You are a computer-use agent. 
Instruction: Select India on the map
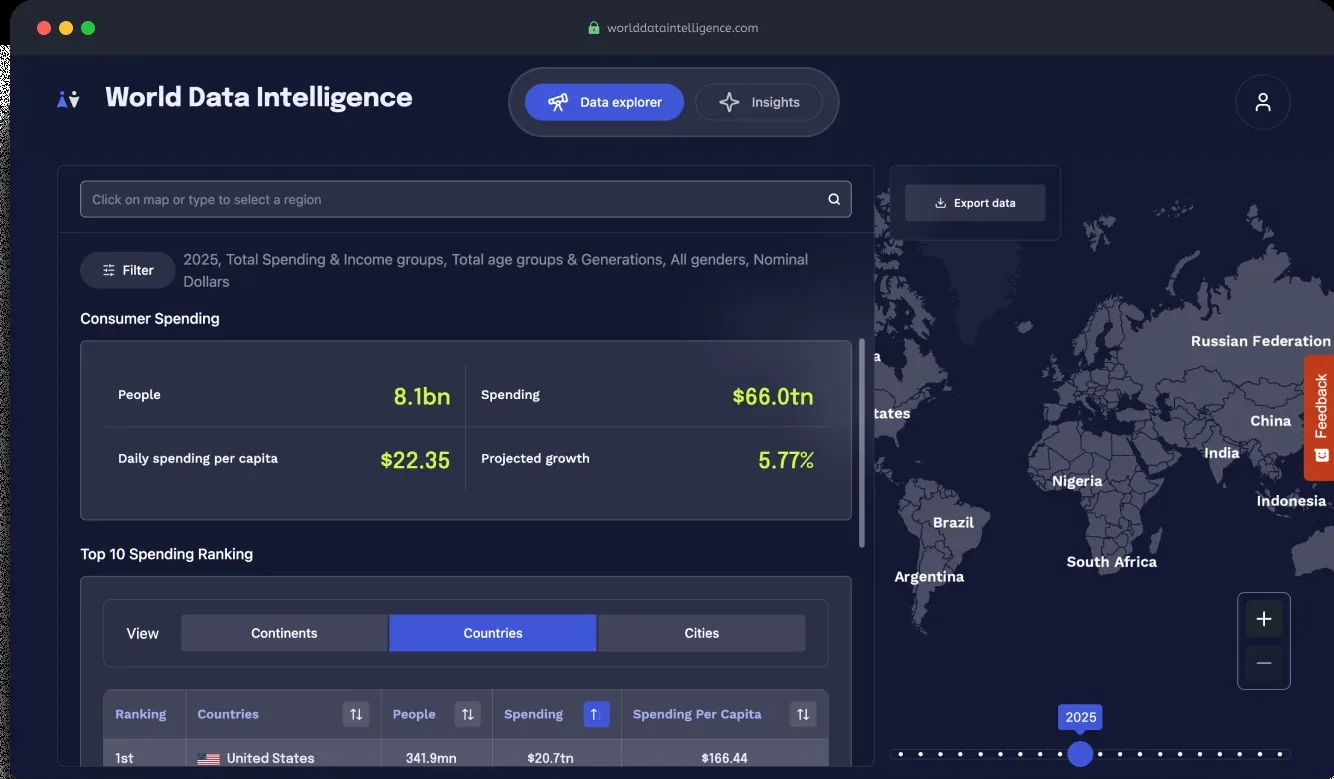pos(1221,453)
